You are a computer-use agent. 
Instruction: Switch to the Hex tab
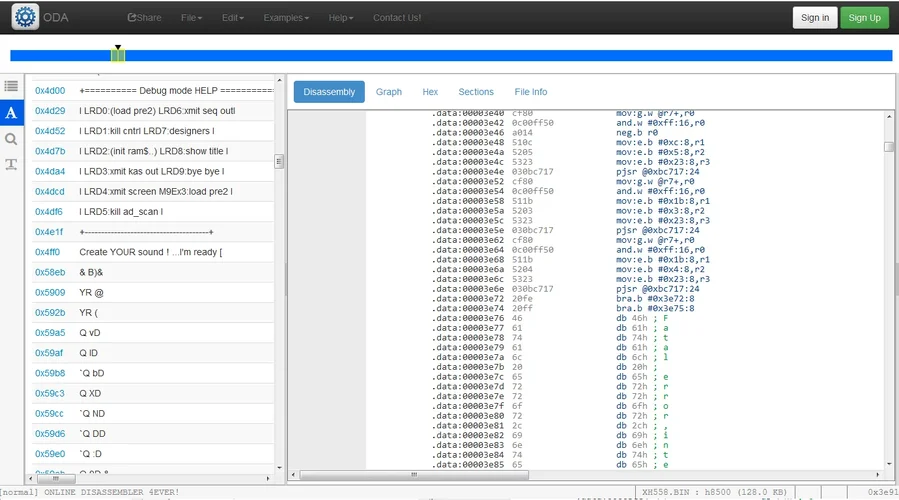430,92
